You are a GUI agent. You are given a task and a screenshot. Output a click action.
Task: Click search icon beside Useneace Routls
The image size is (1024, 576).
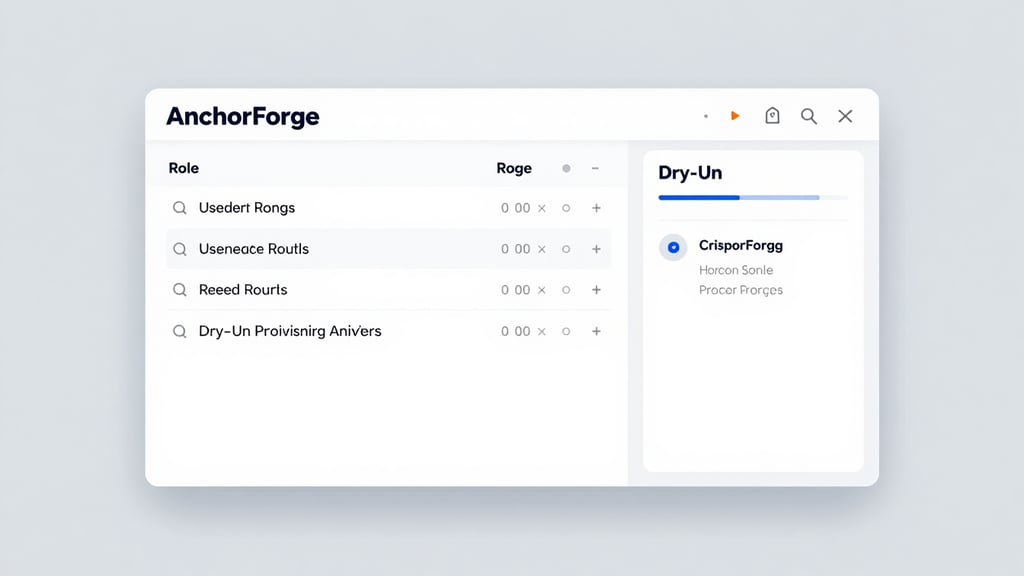click(180, 249)
